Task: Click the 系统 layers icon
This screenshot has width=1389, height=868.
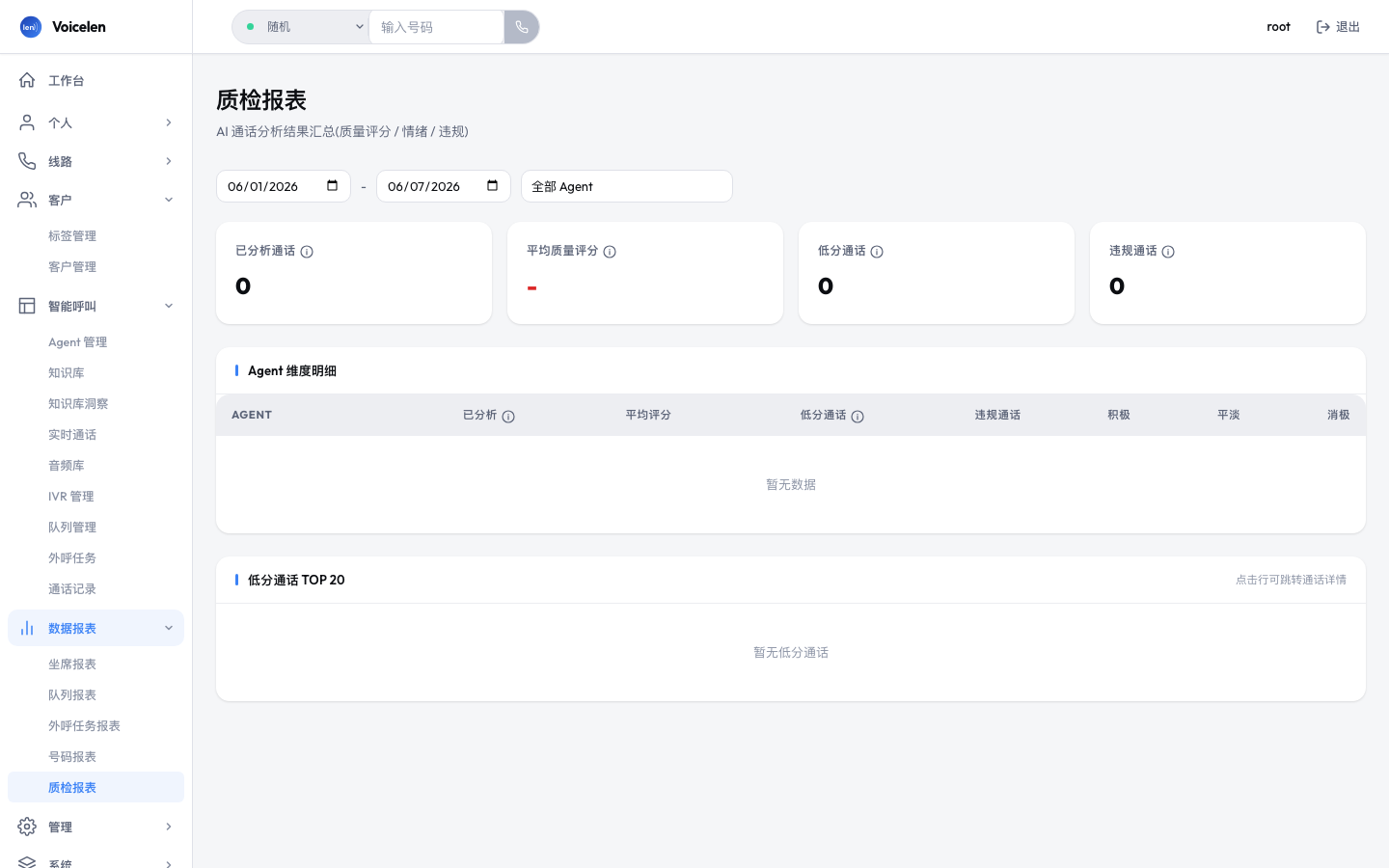Action: coord(27,862)
